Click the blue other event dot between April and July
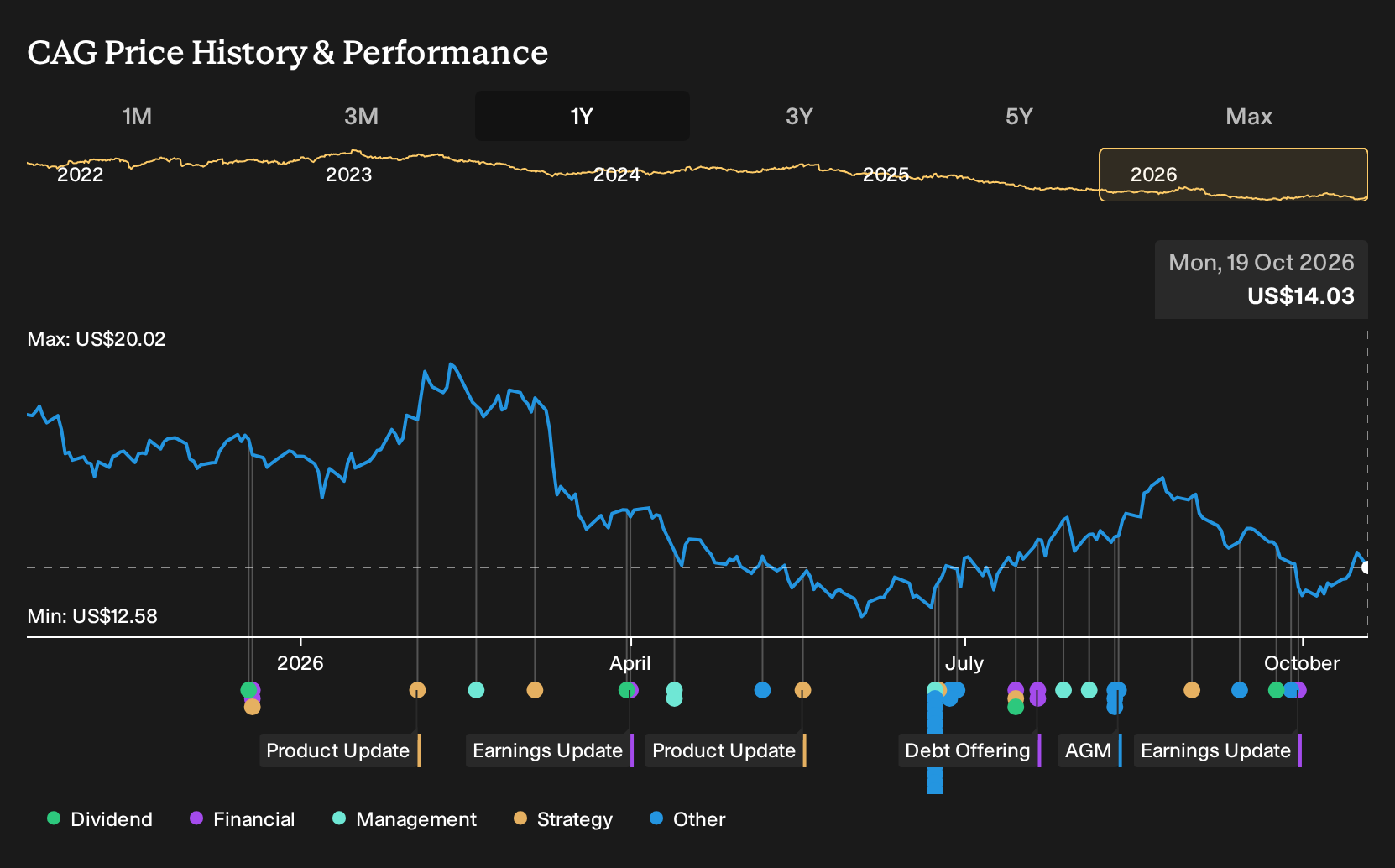Viewport: 1395px width, 868px height. click(762, 690)
